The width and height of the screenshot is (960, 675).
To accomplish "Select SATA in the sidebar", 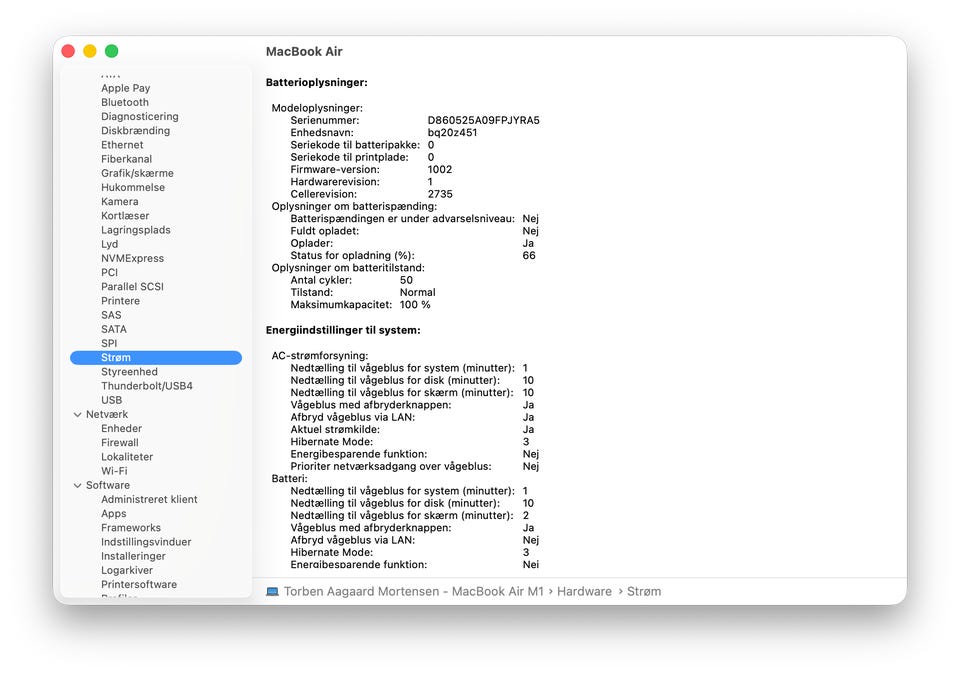I will (x=113, y=329).
